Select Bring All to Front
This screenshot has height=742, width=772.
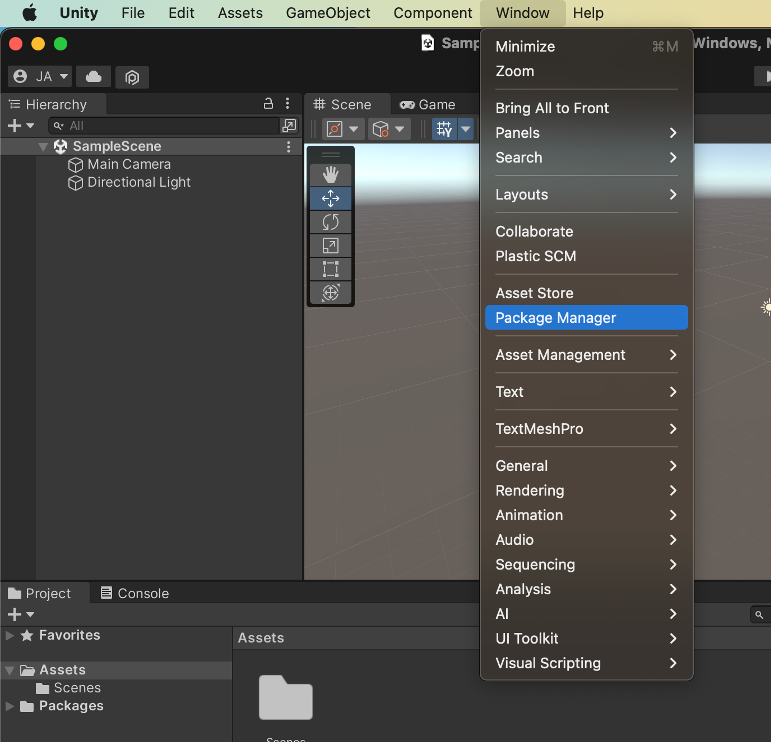pos(586,108)
